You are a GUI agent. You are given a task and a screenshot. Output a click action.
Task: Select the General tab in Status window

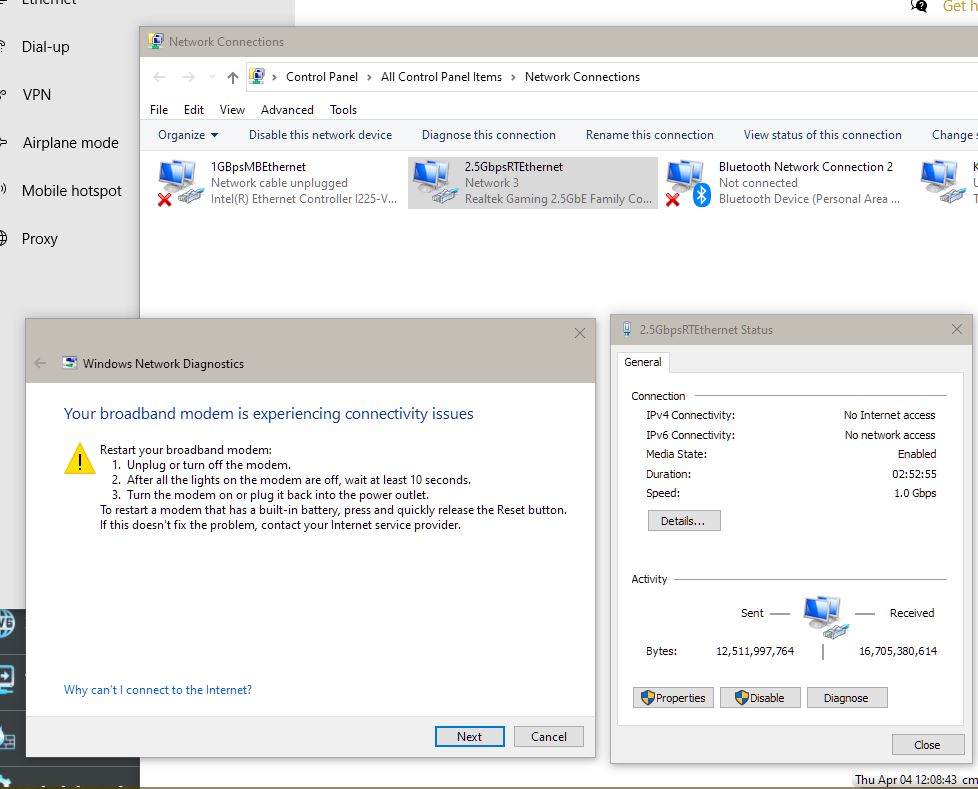(643, 362)
